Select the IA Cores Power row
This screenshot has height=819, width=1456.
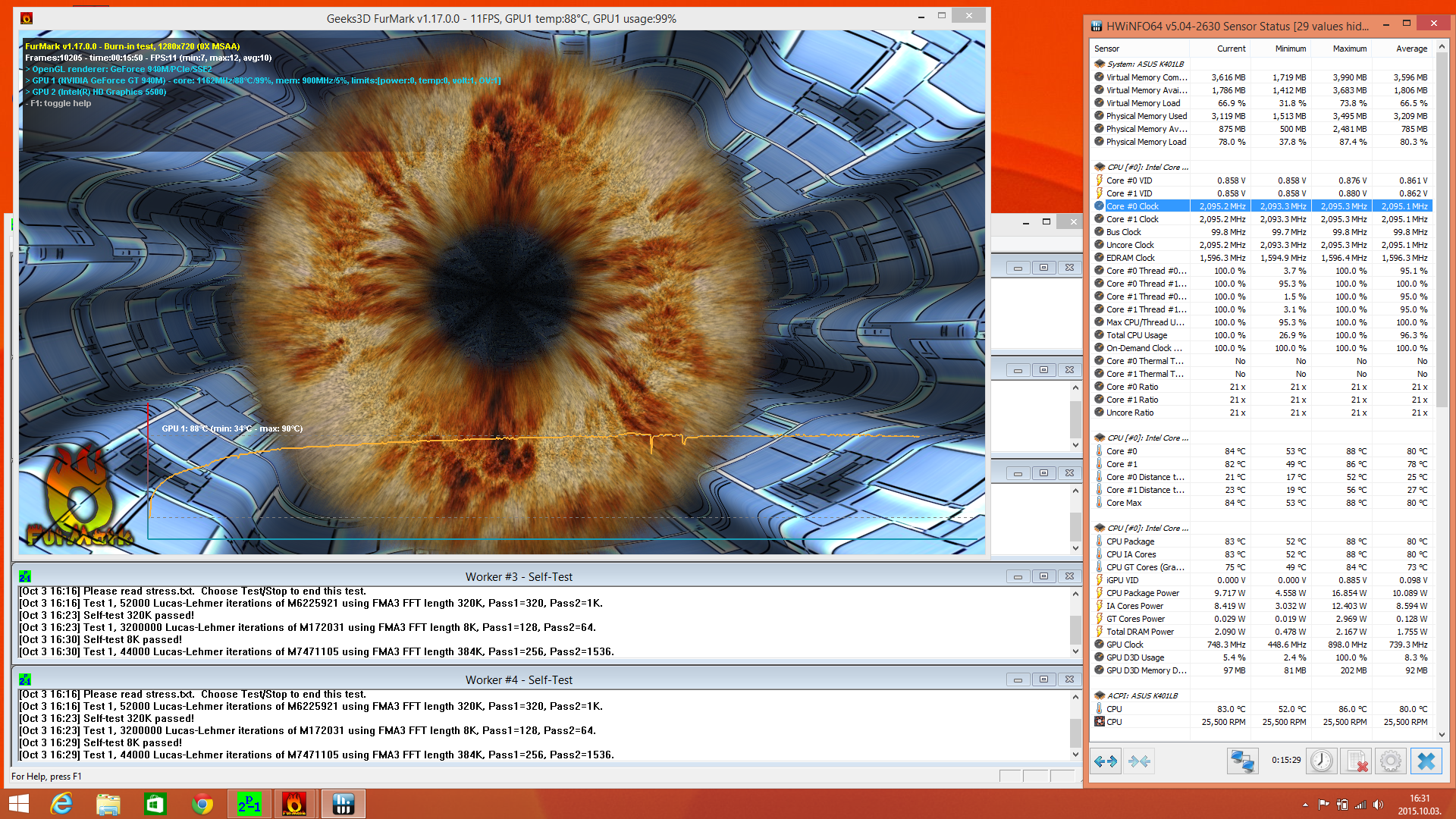click(1262, 606)
